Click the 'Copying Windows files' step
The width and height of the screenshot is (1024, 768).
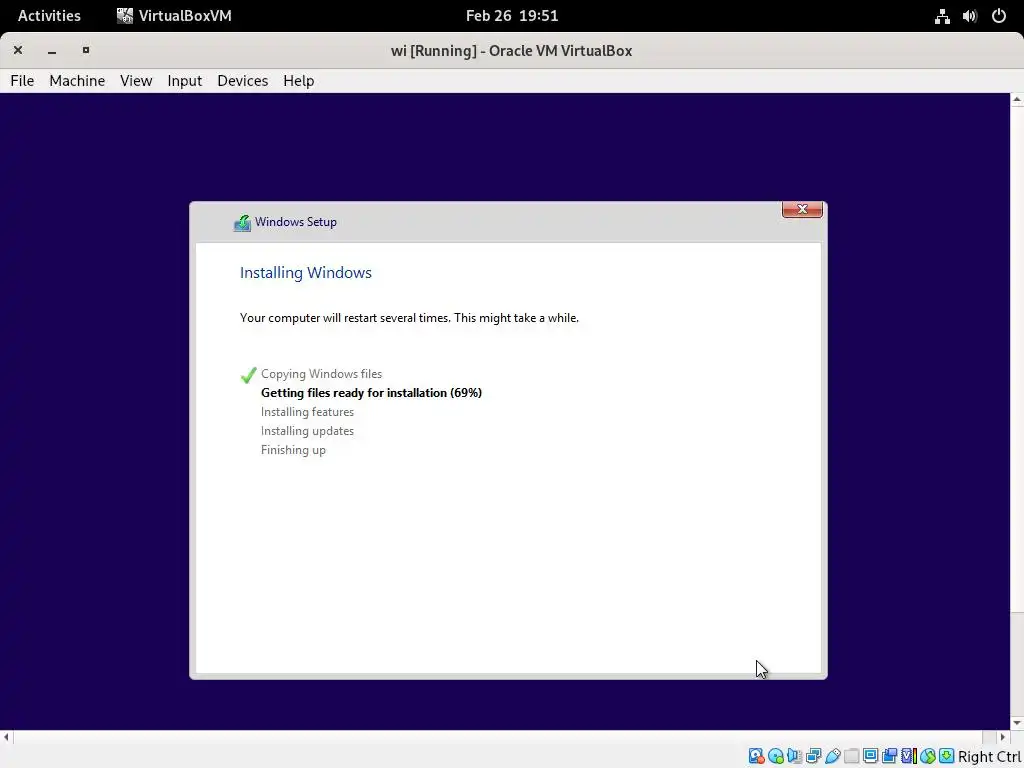pyautogui.click(x=321, y=374)
